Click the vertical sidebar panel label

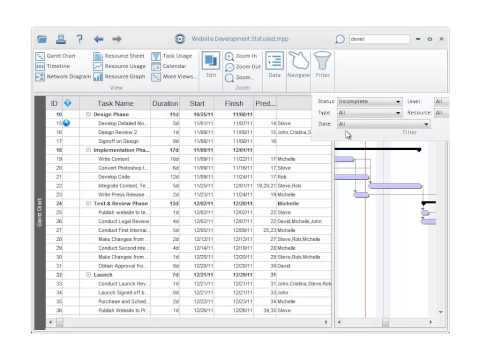[x=40, y=213]
